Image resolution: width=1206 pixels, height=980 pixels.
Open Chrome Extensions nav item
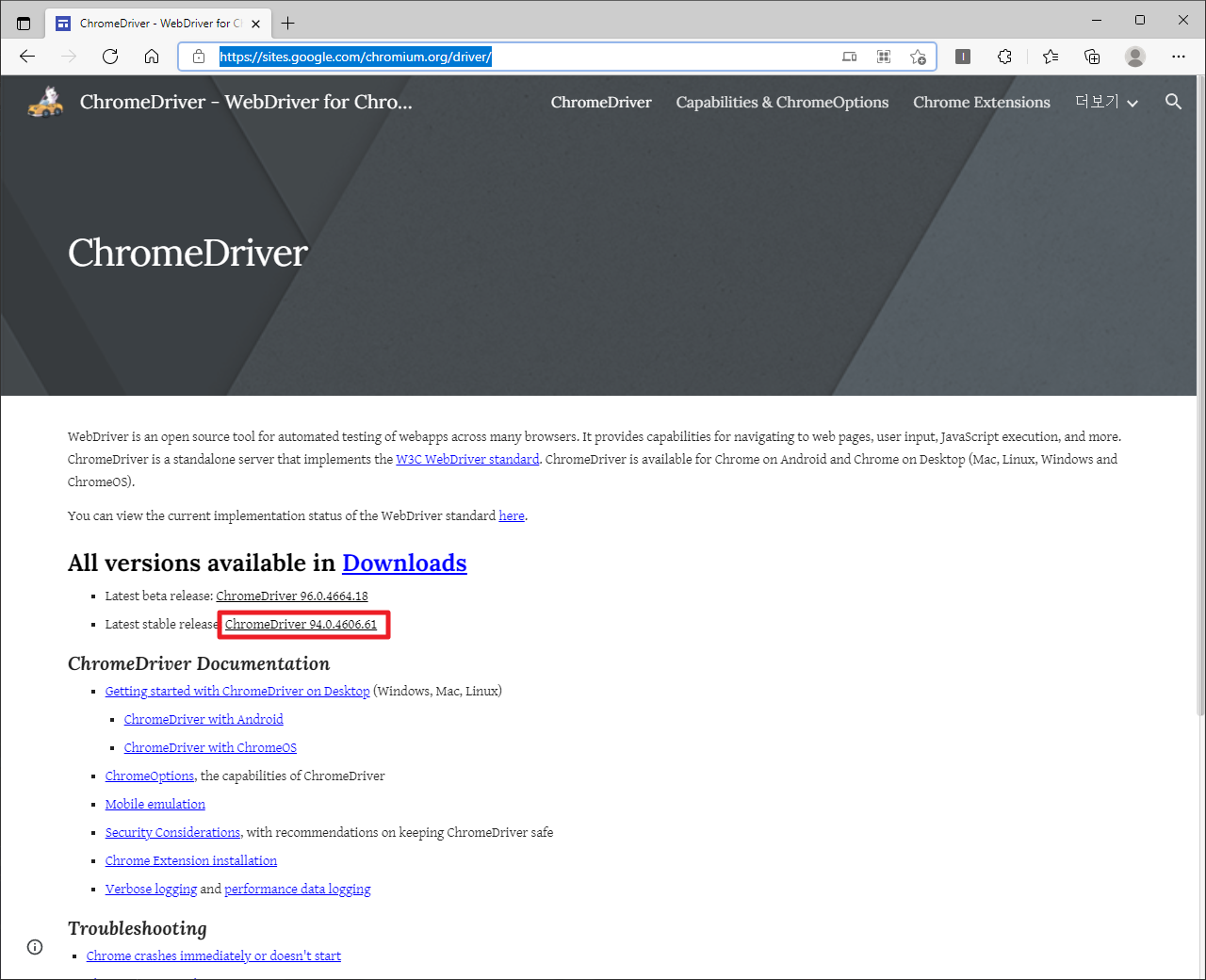982,102
